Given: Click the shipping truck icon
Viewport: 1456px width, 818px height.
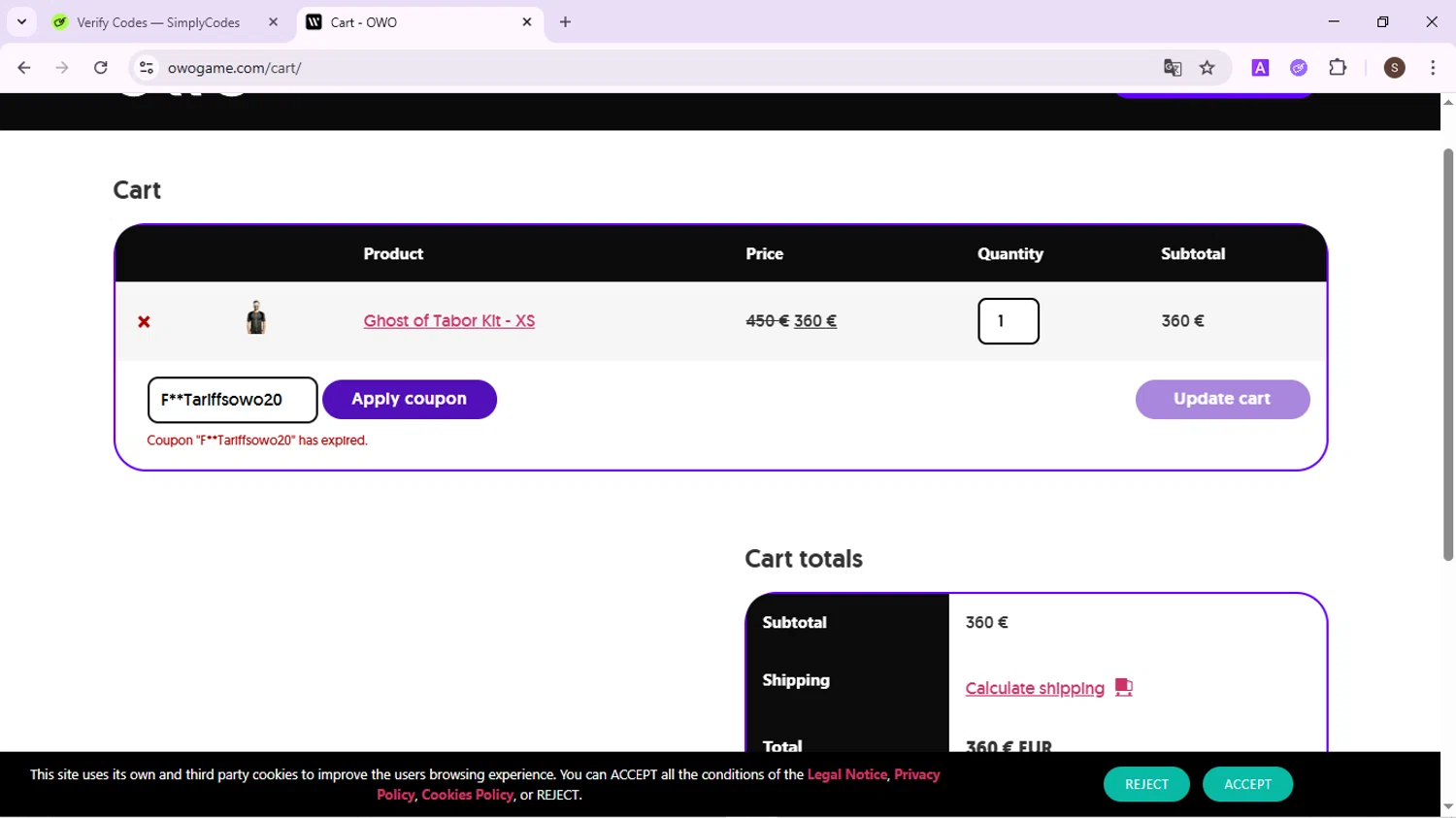Looking at the screenshot, I should 1124,687.
